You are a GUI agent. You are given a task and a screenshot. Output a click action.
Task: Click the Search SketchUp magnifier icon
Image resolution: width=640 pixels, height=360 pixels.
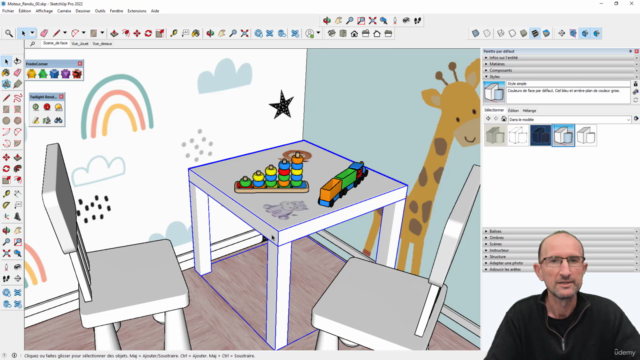9,33
